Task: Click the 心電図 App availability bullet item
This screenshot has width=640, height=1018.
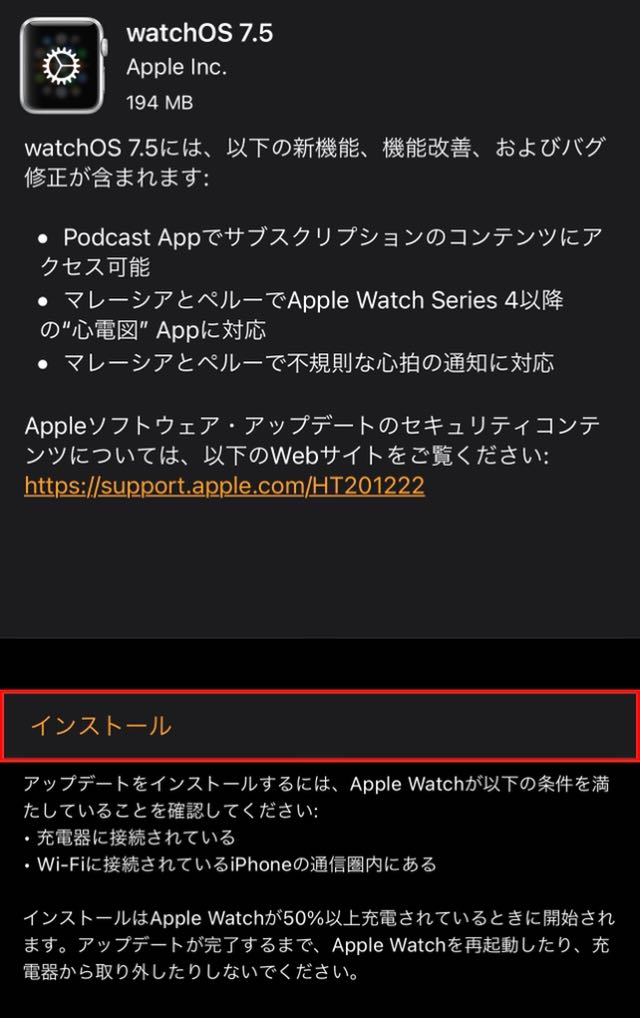Action: pos(301,315)
